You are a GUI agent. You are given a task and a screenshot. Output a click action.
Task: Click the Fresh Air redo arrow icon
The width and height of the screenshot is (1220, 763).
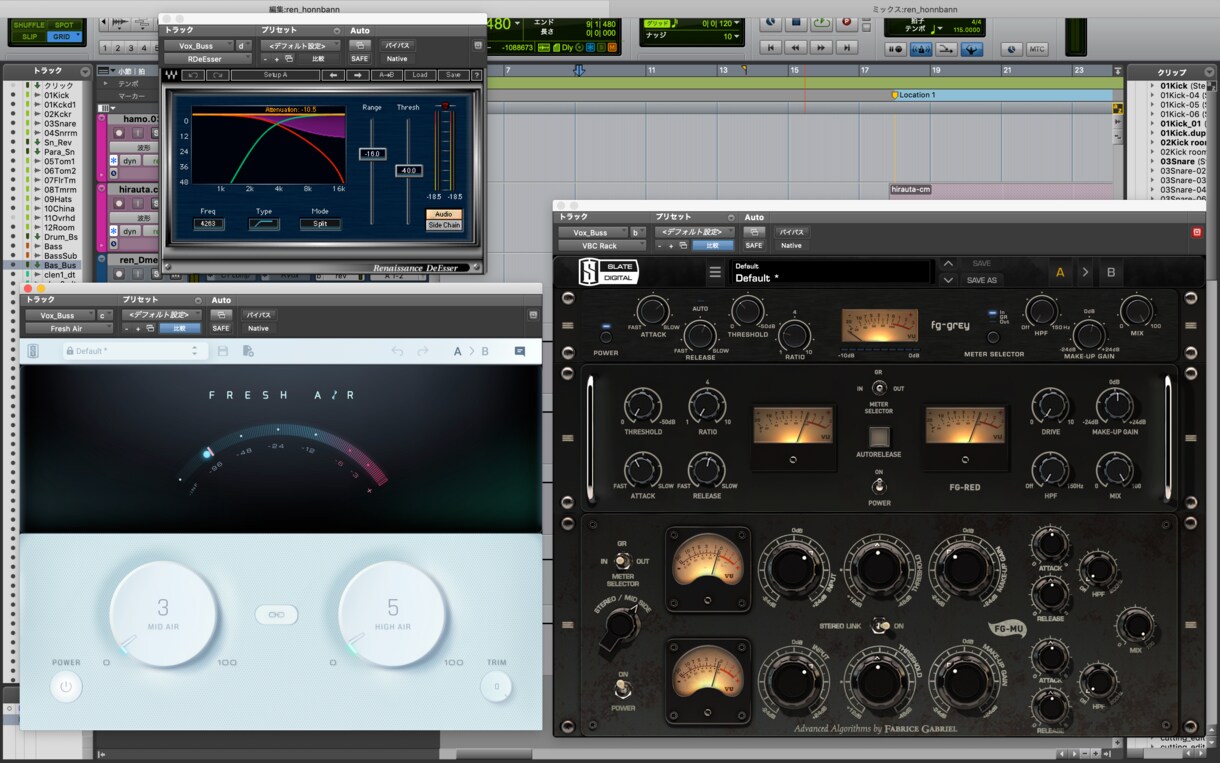coord(423,351)
